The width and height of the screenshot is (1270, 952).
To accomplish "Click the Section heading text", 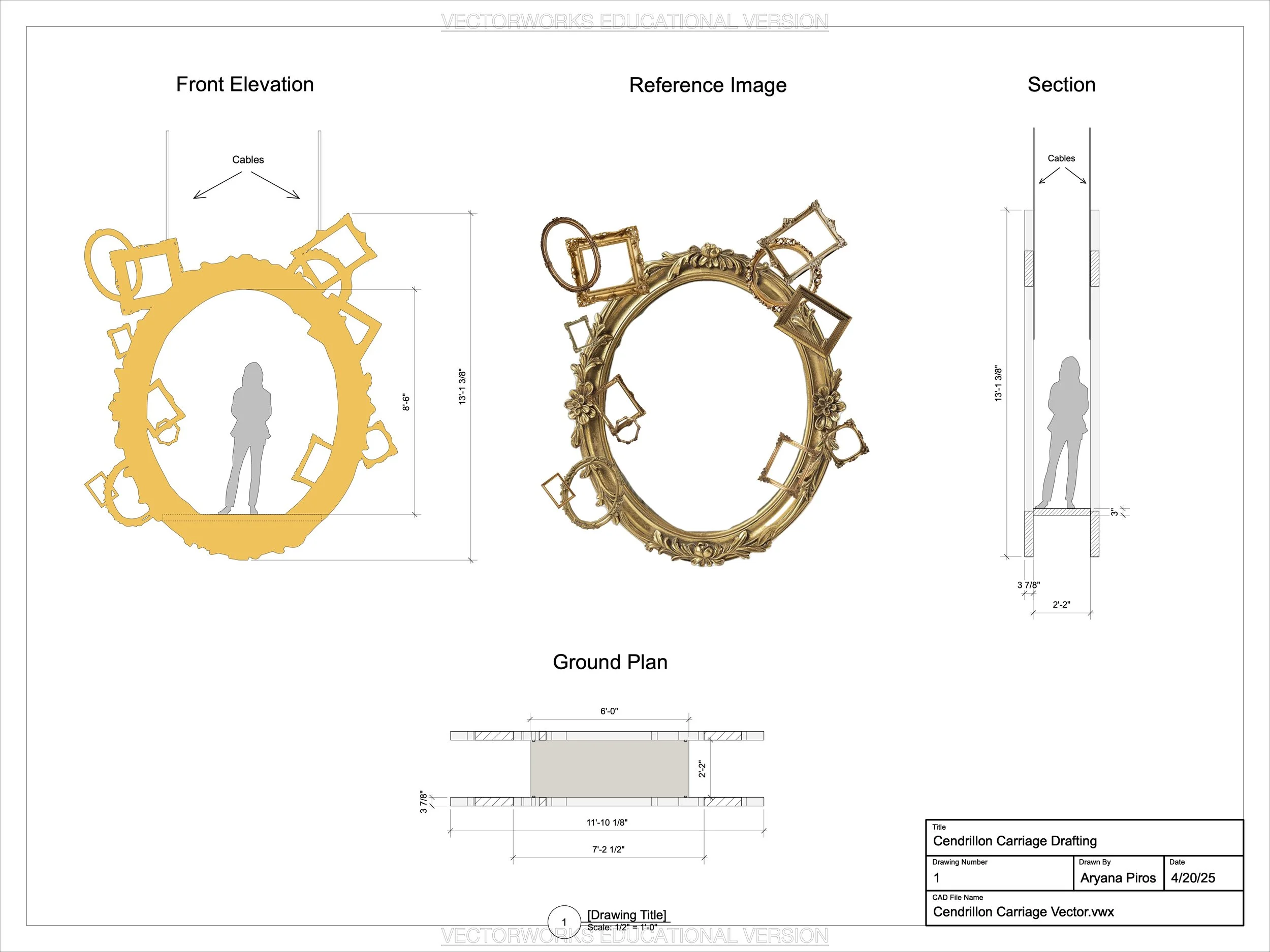I will [x=1061, y=85].
